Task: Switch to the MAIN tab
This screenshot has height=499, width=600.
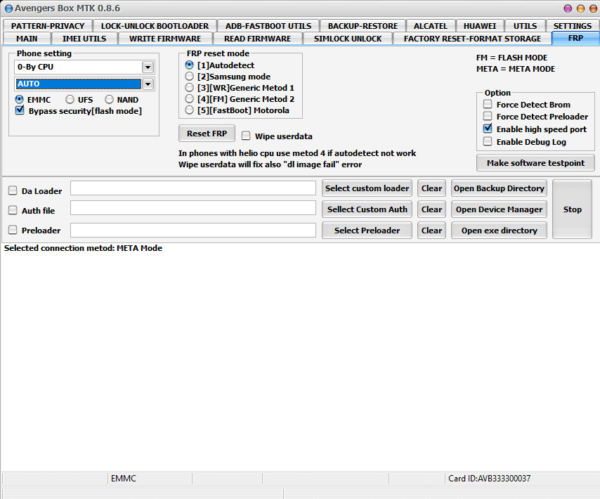Action: pyautogui.click(x=27, y=39)
